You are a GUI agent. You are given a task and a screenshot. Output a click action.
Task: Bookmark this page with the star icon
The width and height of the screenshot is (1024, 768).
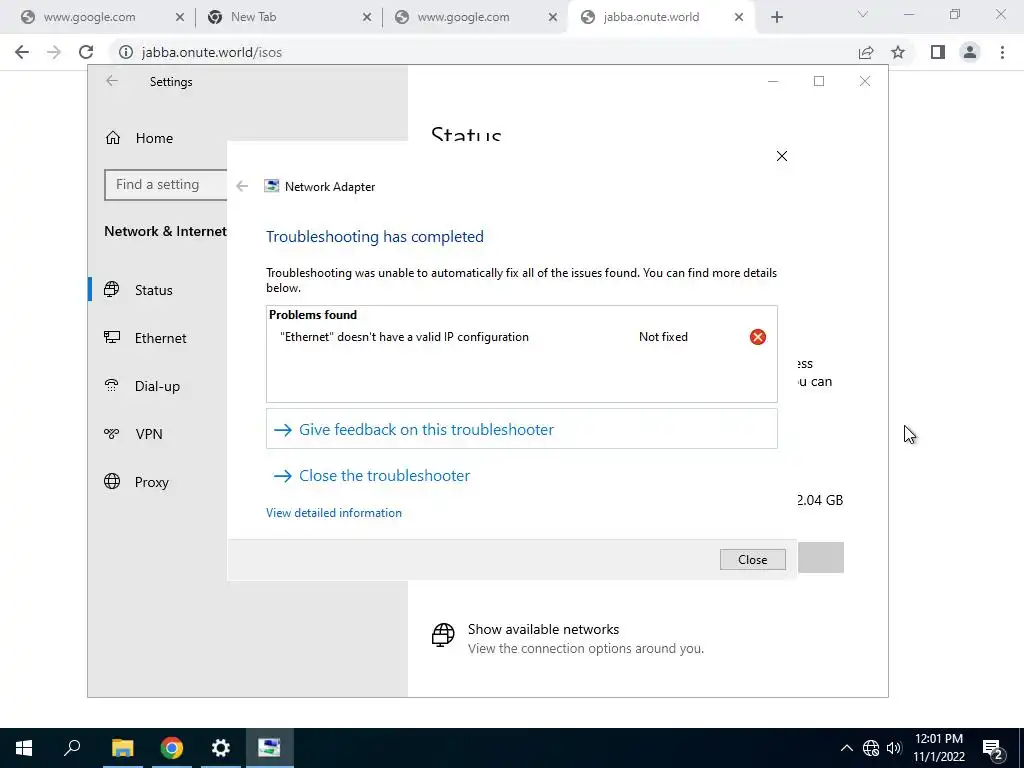click(x=898, y=52)
